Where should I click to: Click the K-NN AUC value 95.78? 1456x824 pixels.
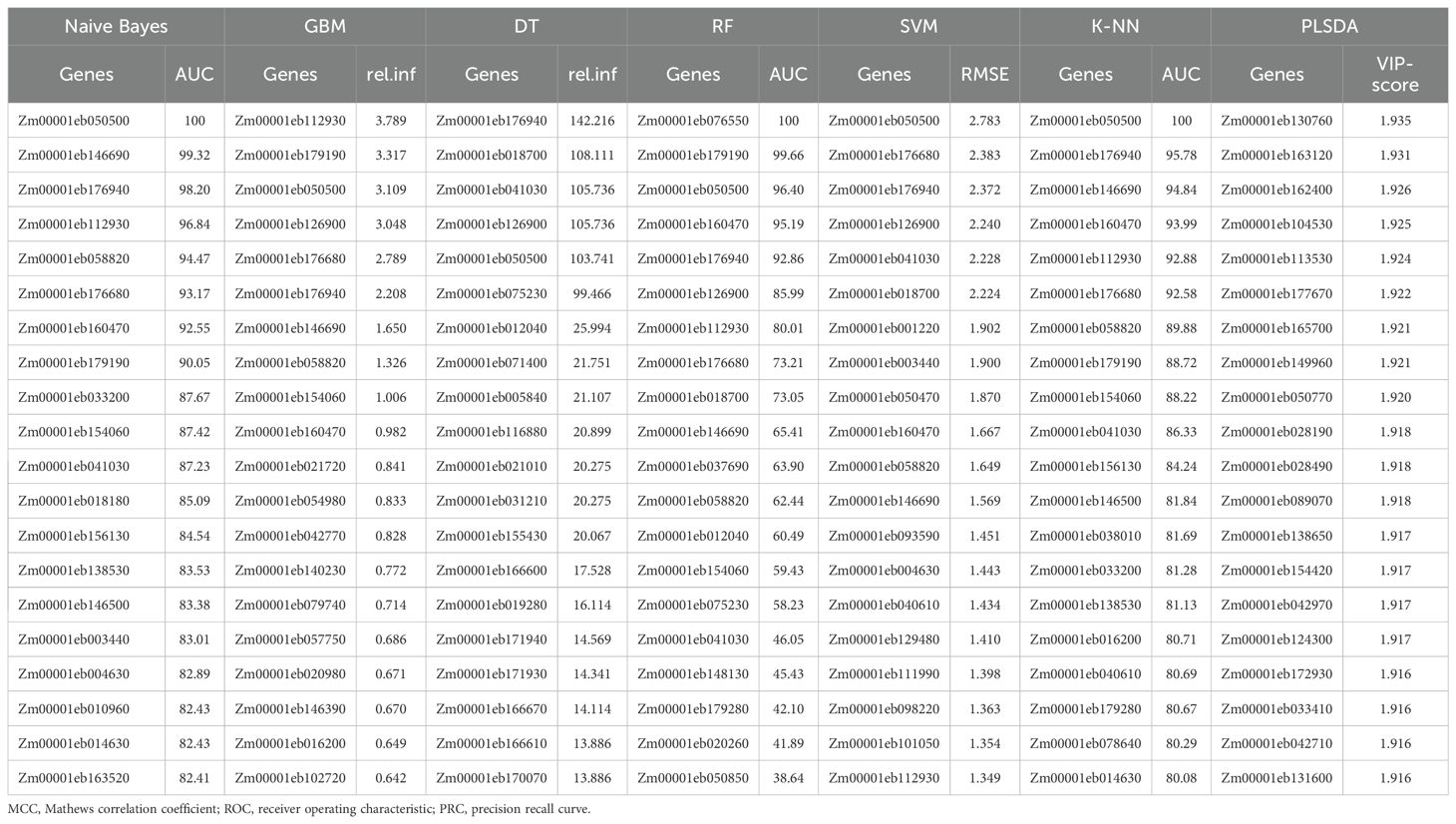[1181, 156]
